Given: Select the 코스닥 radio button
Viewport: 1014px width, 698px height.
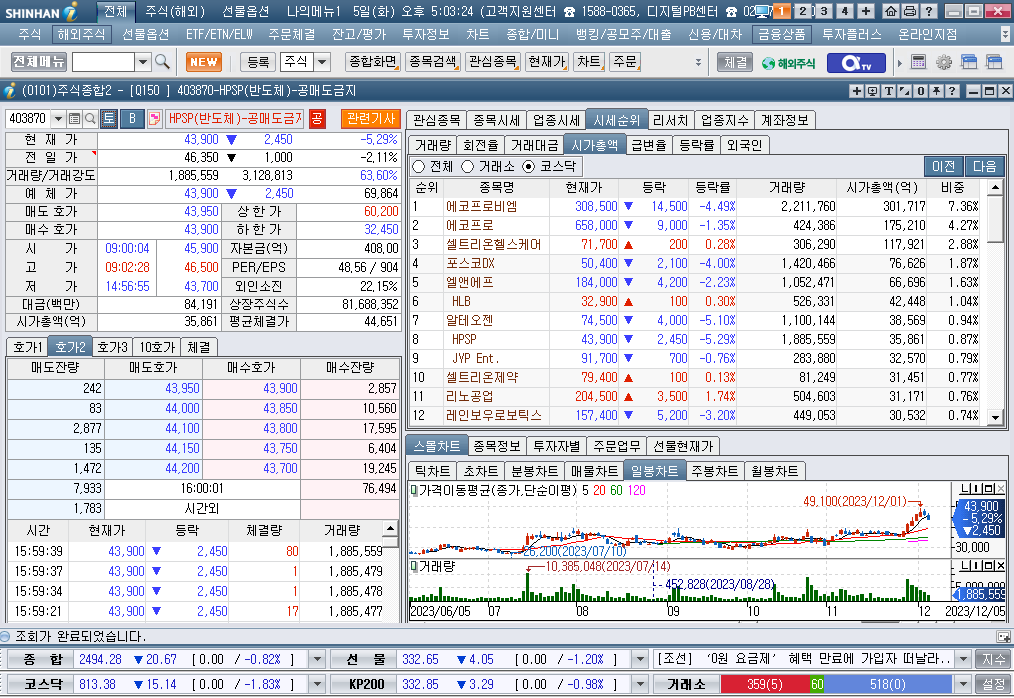Looking at the screenshot, I should (529, 166).
